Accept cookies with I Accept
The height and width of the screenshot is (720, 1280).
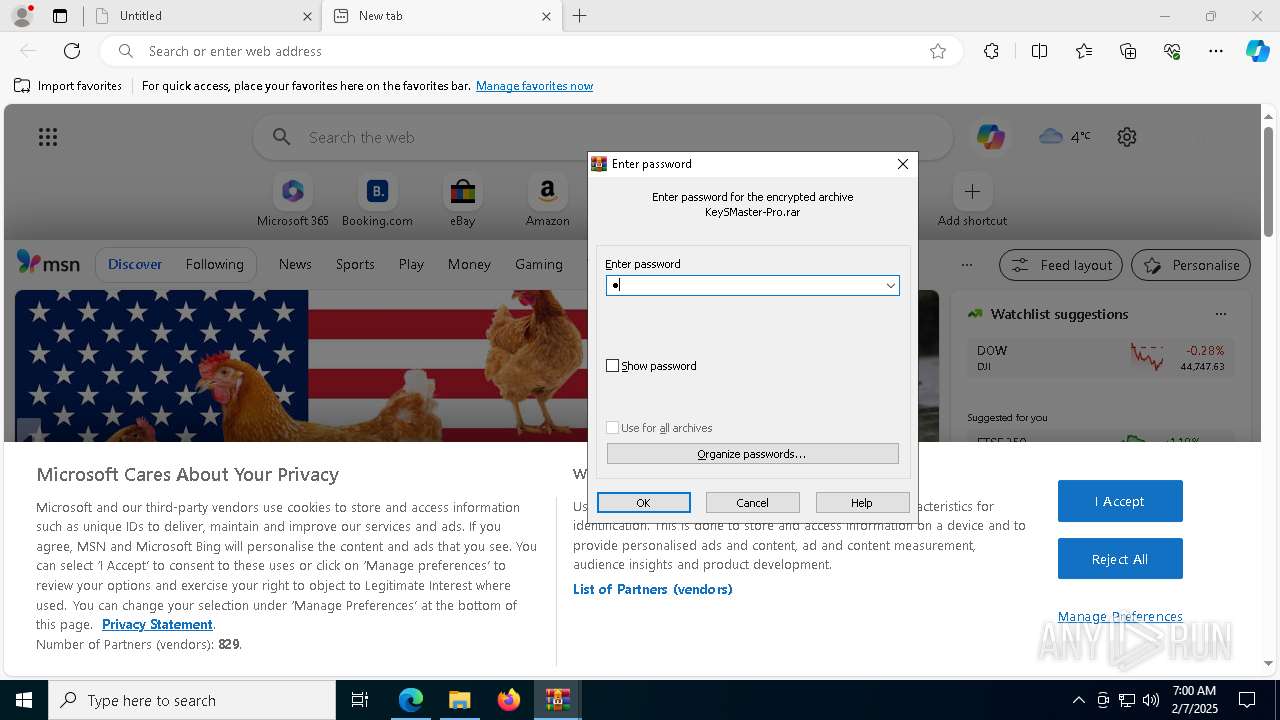1120,501
